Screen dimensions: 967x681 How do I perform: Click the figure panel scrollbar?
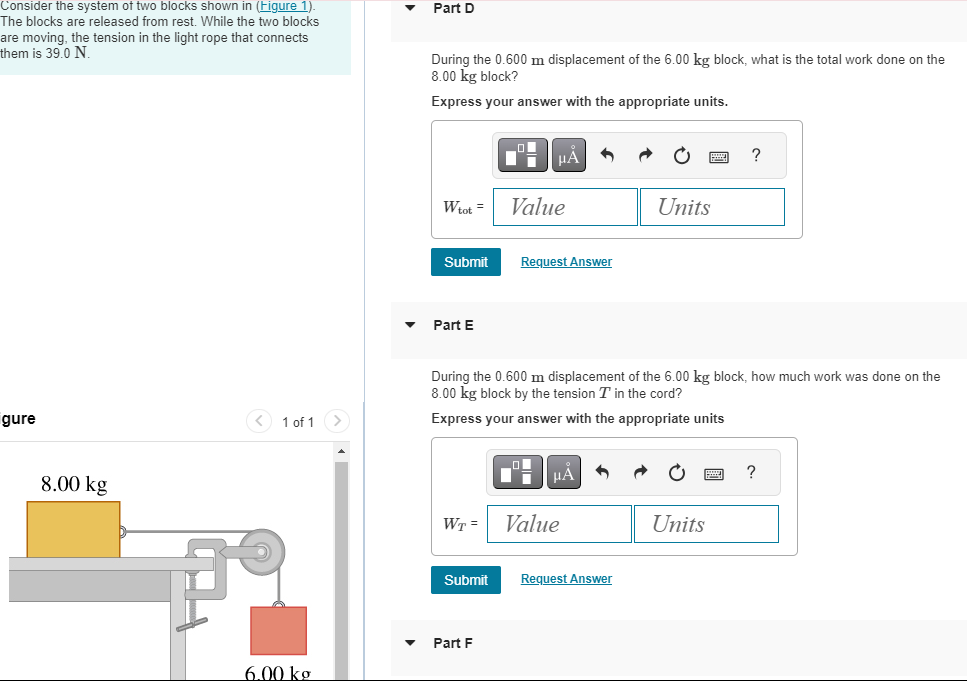(342, 560)
